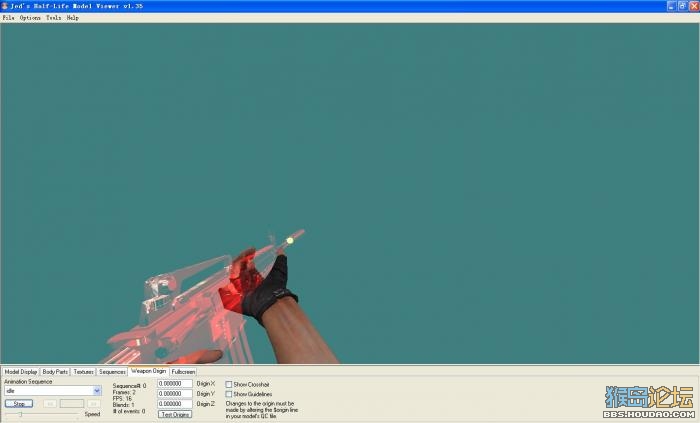Open the File menu
Image resolution: width=700 pixels, height=423 pixels.
click(x=8, y=18)
